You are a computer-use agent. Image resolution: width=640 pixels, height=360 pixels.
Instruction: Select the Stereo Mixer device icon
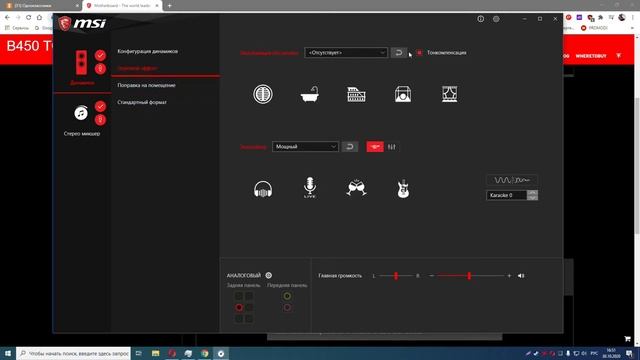pyautogui.click(x=81, y=113)
